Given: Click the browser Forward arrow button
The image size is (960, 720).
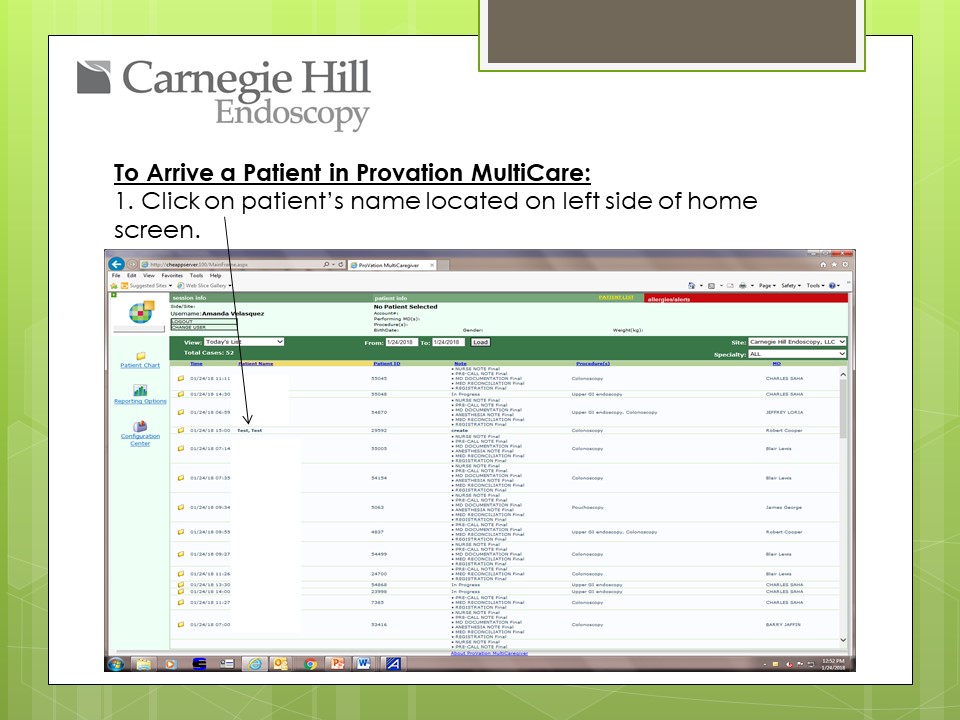Looking at the screenshot, I should tap(132, 264).
